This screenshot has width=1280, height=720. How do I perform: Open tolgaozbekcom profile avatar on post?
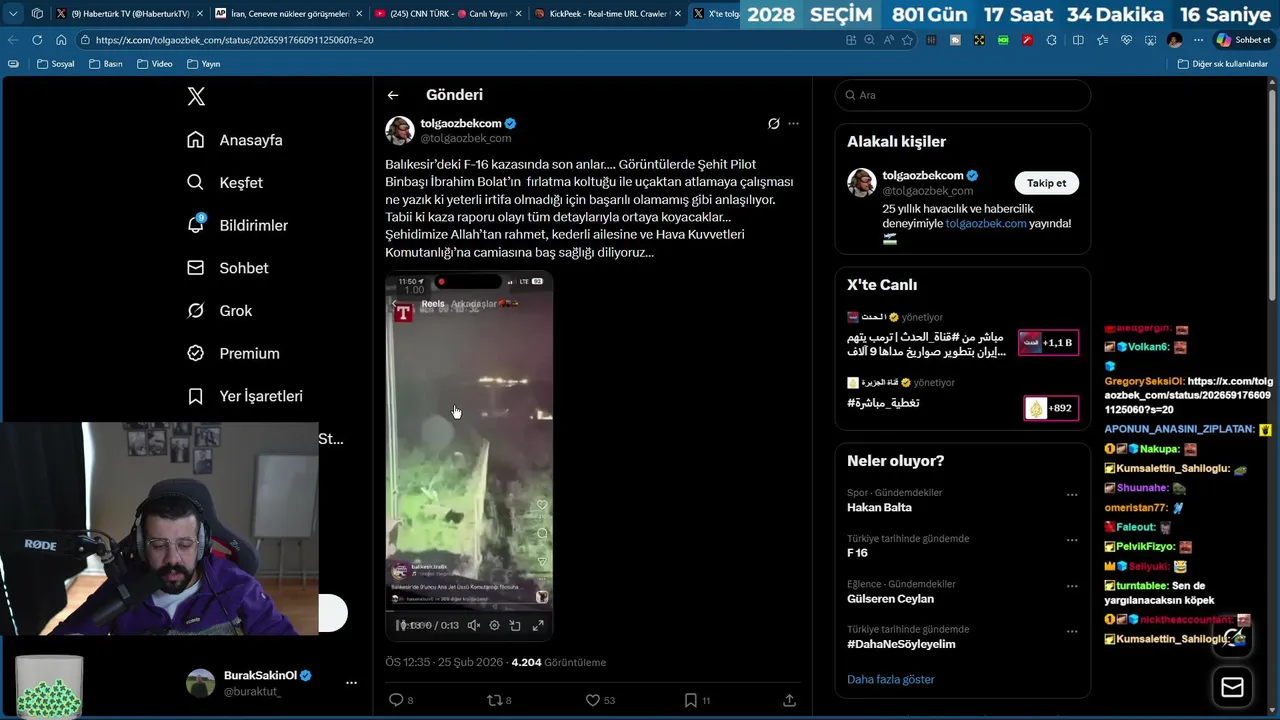click(x=400, y=131)
